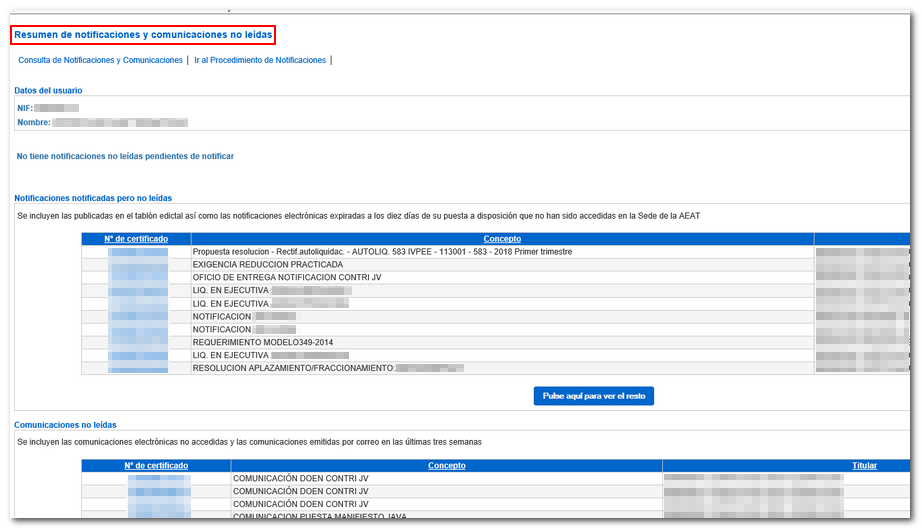Go to Ir al Procedimiento de Notificaciones
Viewport: 921px width, 529px height.
260,61
